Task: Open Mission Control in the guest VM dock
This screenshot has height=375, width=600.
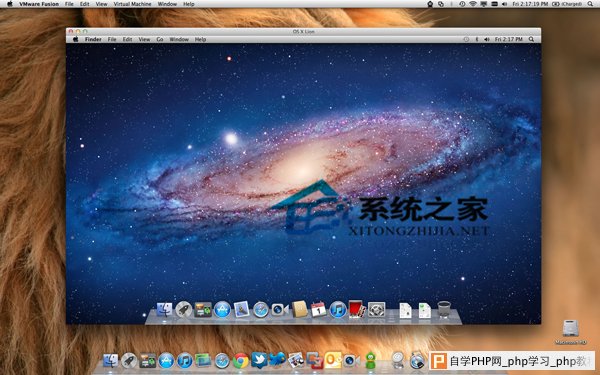Action: (203, 310)
